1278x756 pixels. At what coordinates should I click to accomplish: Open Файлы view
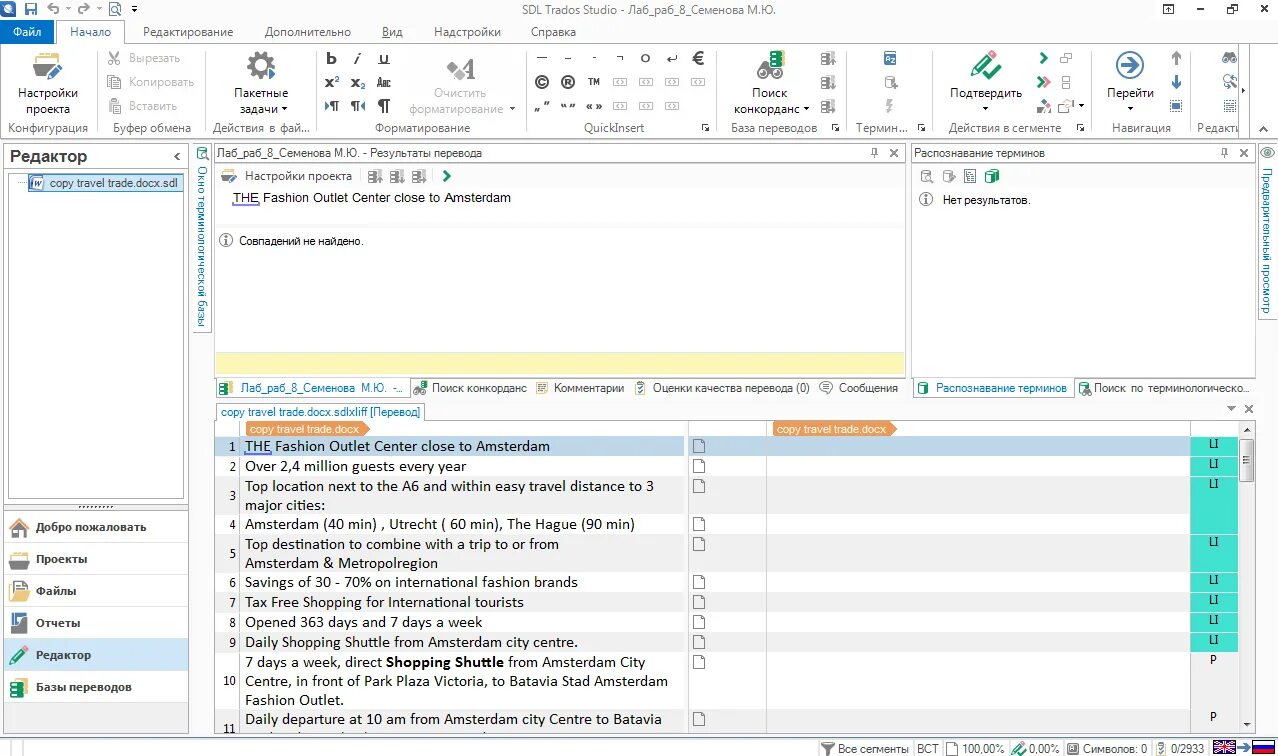click(94, 591)
